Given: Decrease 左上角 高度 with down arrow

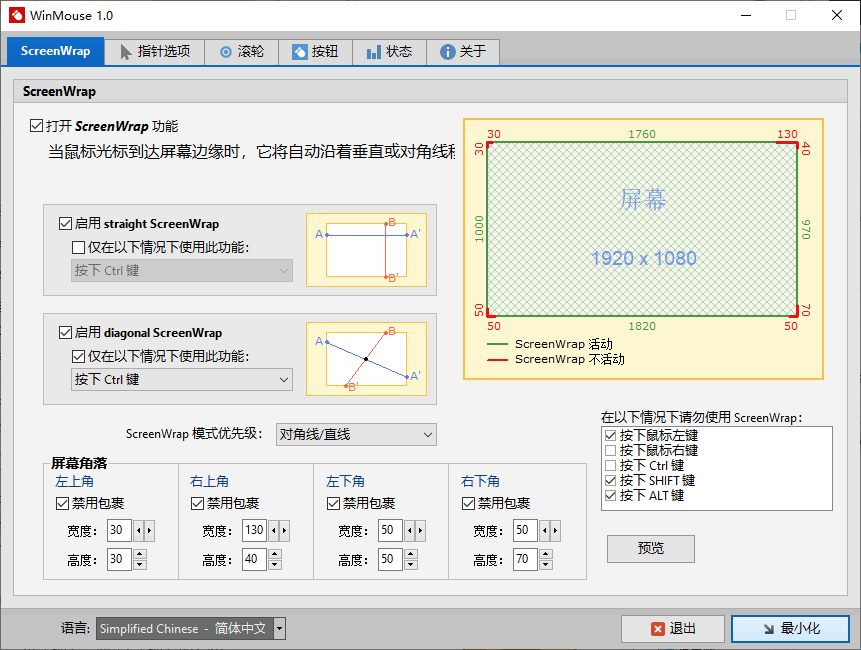Looking at the screenshot, I should point(140,565).
